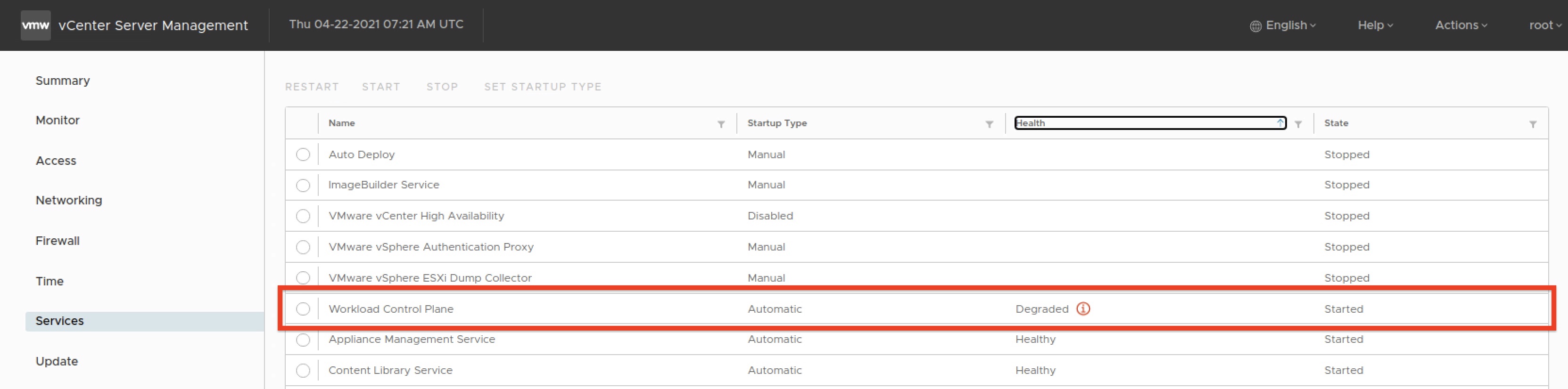Click Appliance Management Service name
Screen dimensions: 1568x389
tap(412, 339)
